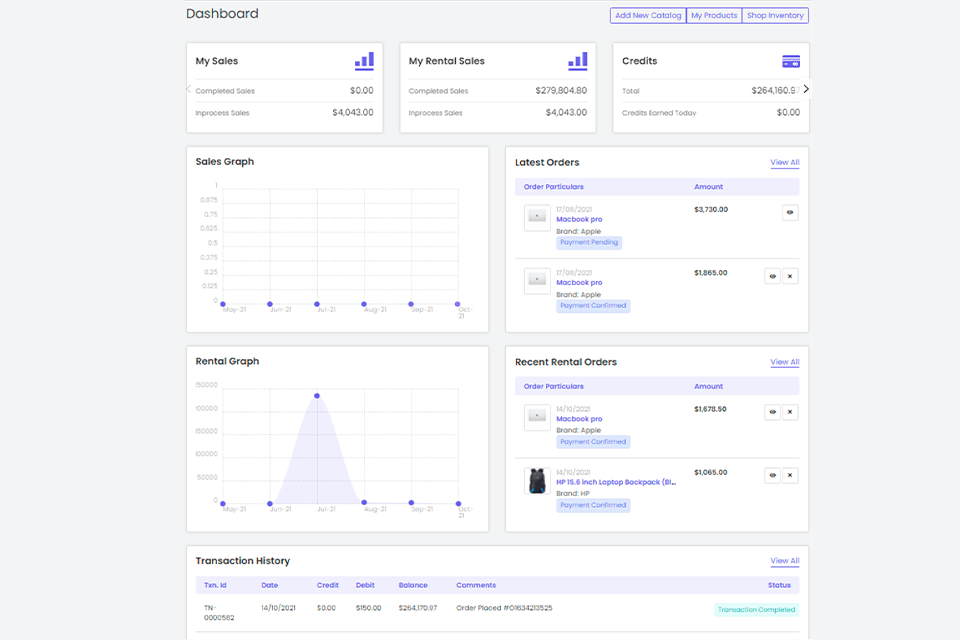
Task: Cancel the $1,865.00 Macbook pro order
Action: pyautogui.click(x=790, y=276)
